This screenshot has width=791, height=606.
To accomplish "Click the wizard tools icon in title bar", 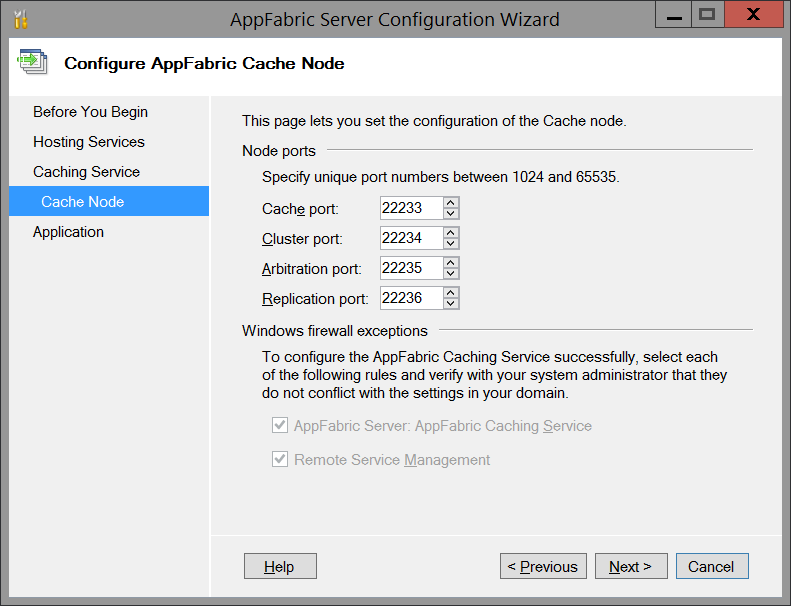I will (20, 19).
